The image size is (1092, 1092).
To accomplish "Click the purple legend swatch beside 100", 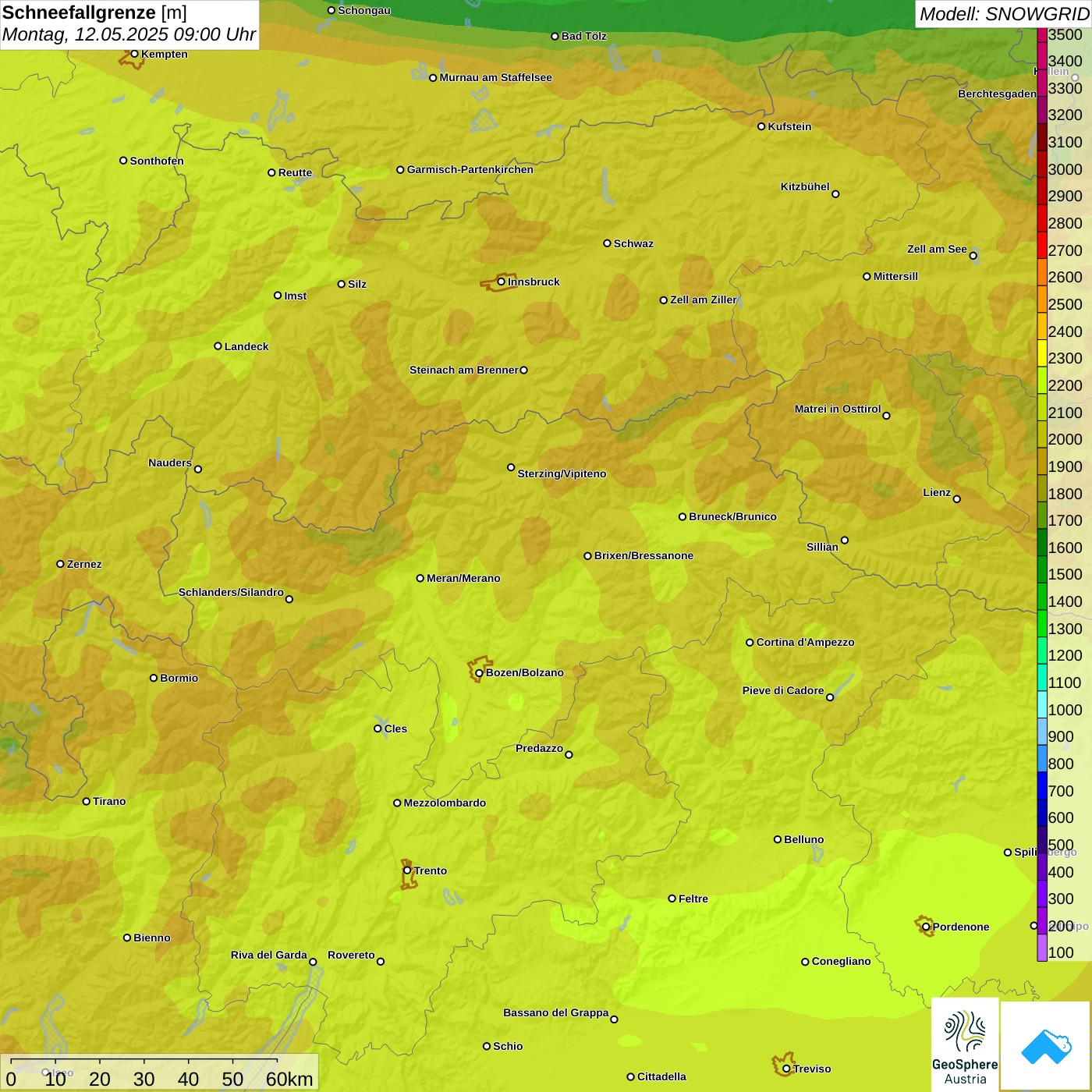I will click(1042, 947).
